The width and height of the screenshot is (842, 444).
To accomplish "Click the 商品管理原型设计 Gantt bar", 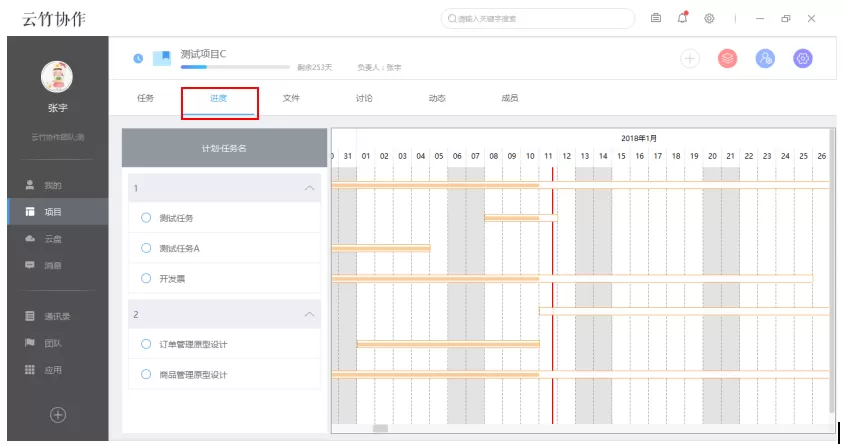I will pyautogui.click(x=580, y=374).
